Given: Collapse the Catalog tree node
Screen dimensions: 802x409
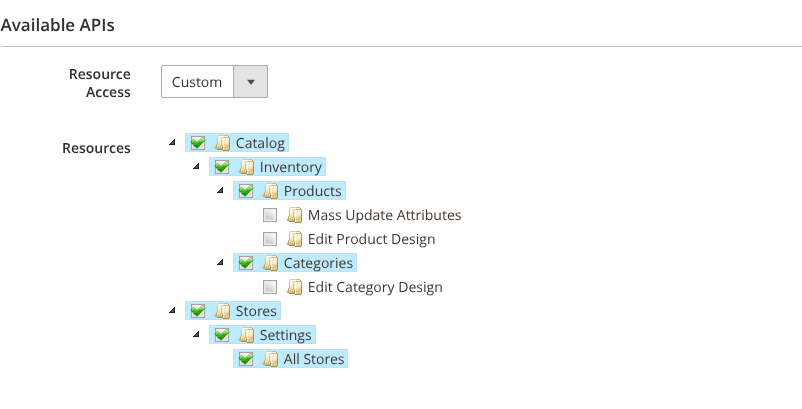Looking at the screenshot, I should coord(172,142).
